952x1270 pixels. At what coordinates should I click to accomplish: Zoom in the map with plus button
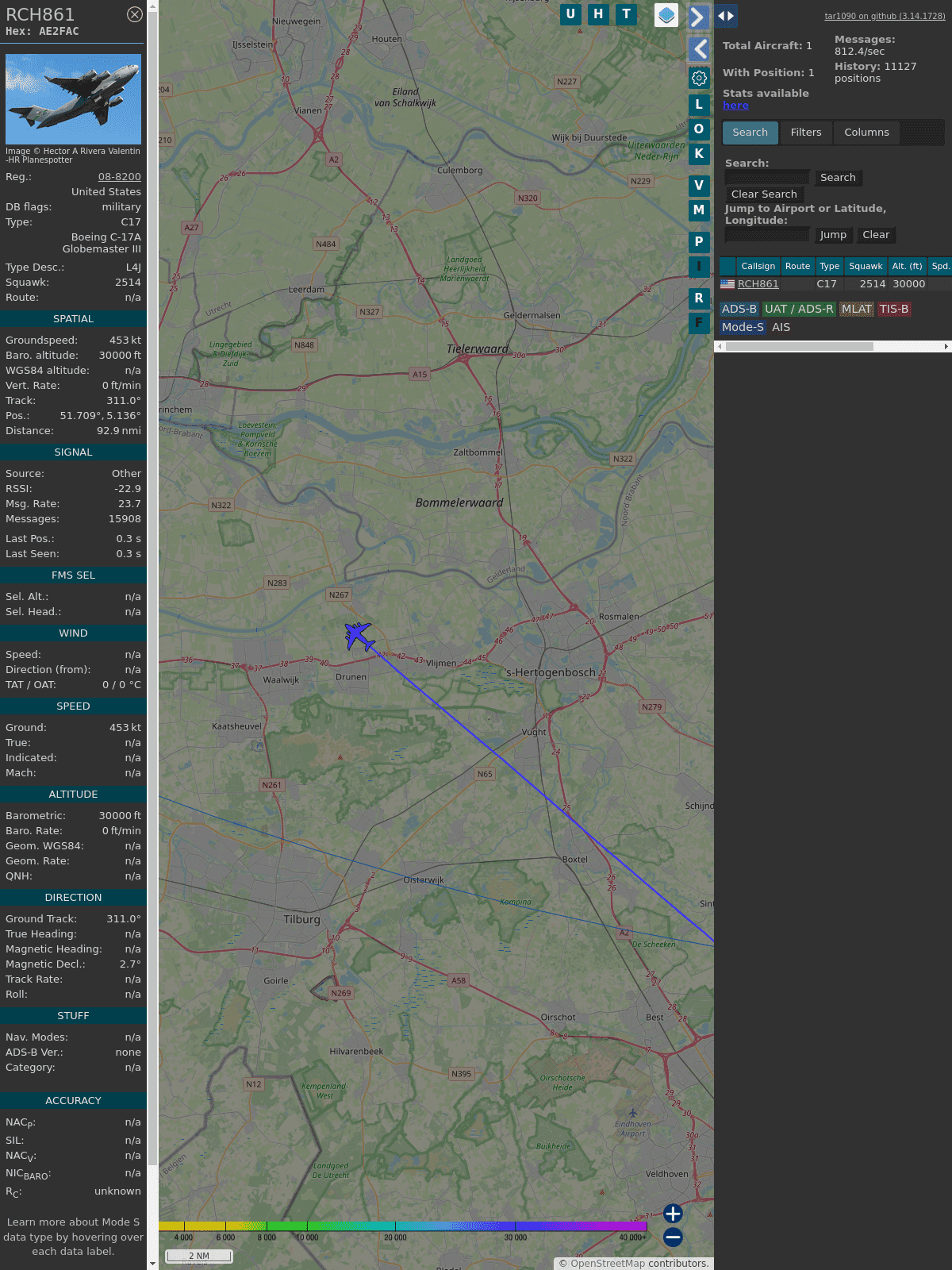tap(673, 1214)
